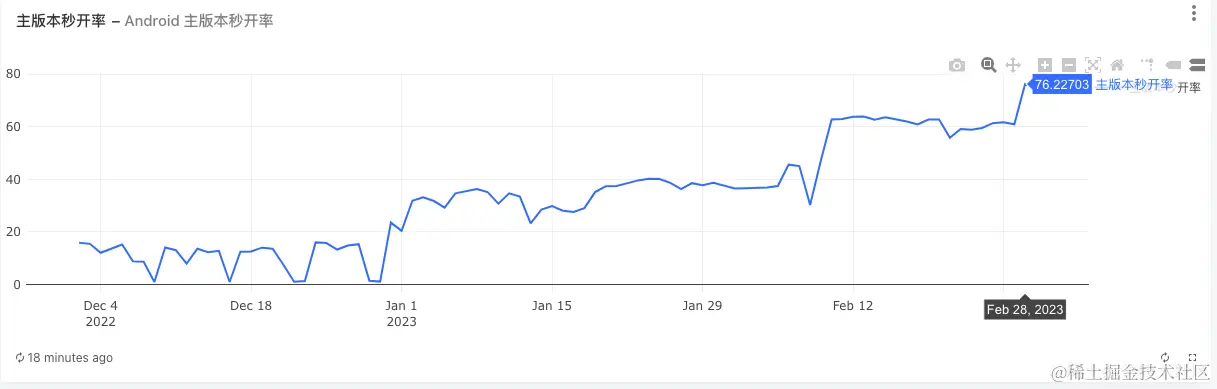Screen dimensions: 1217x389
Task: Toggle the 主版本秒开率 legend entry
Action: click(x=1189, y=88)
